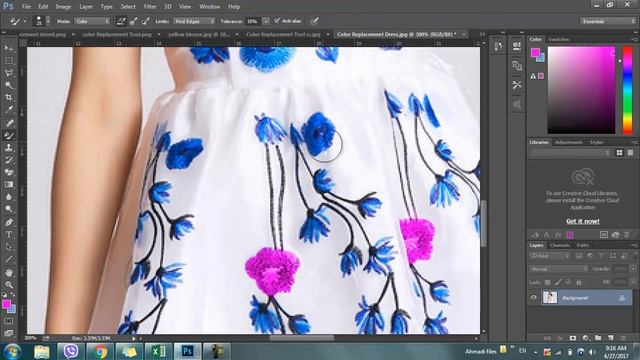Select the Hand tool
Viewport: 640px width, 360px height.
[9, 273]
